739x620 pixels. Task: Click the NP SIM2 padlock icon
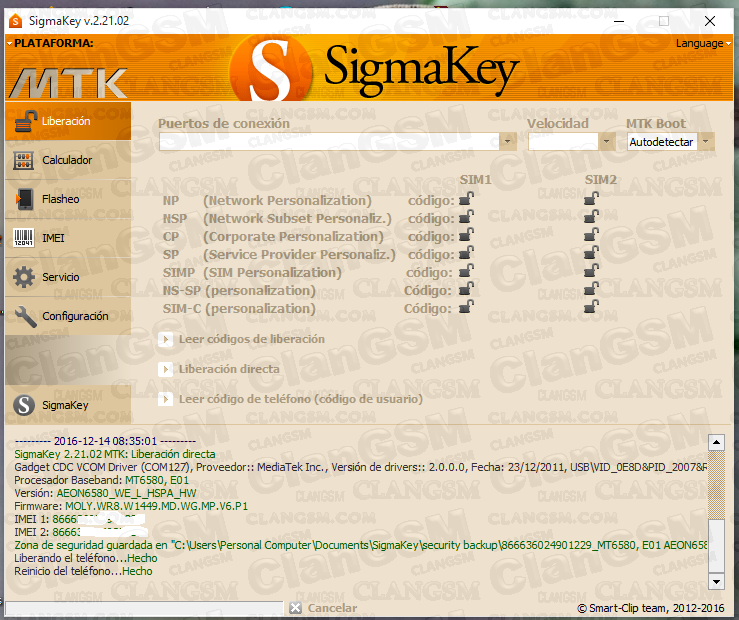point(591,199)
